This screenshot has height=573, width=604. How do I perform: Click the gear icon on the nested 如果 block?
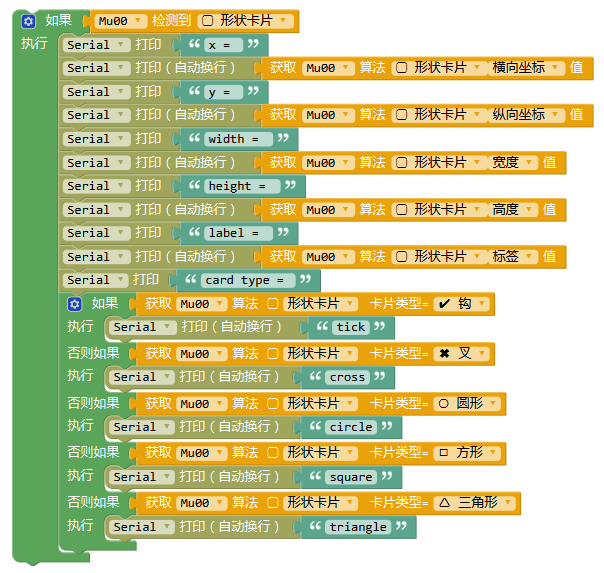click(x=74, y=304)
